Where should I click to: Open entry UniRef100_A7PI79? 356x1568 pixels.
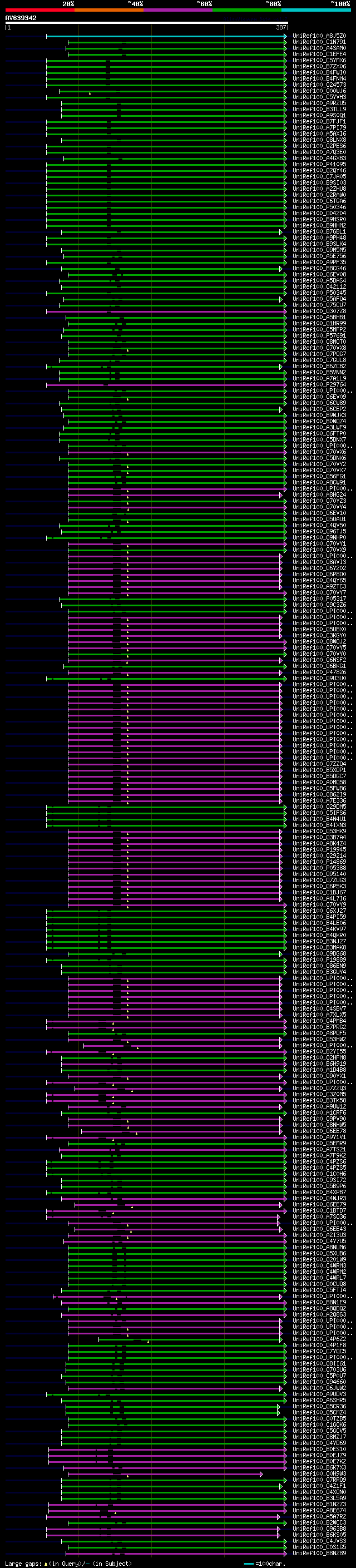319,128
